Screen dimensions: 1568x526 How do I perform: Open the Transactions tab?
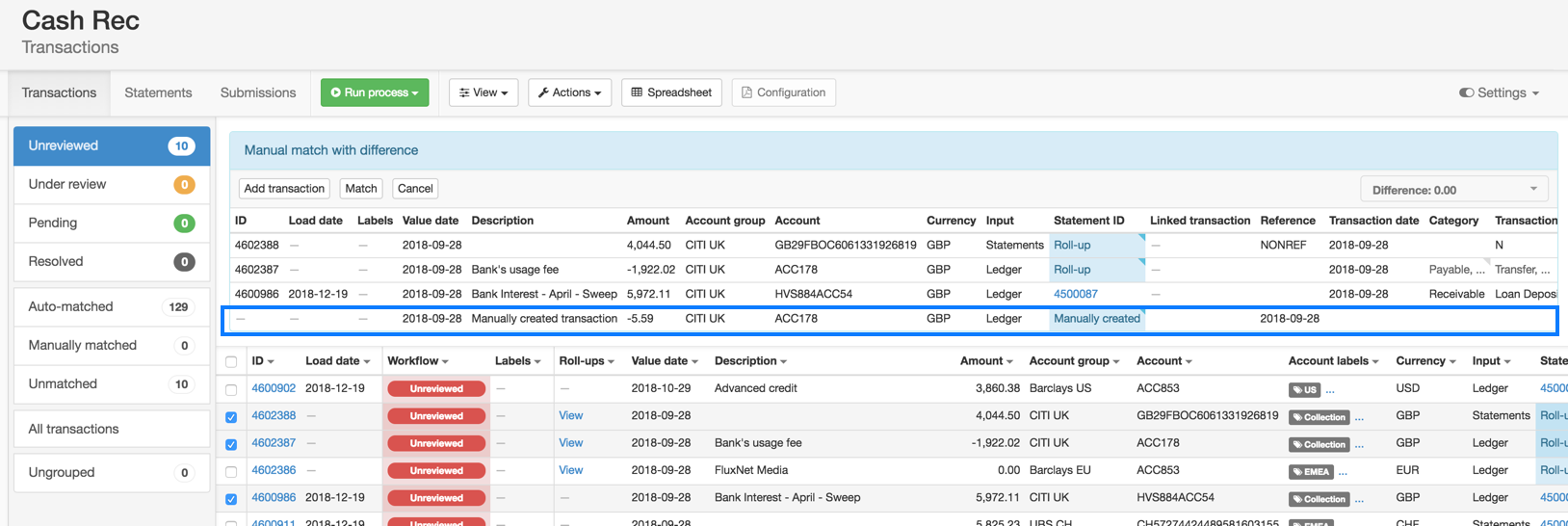[59, 92]
